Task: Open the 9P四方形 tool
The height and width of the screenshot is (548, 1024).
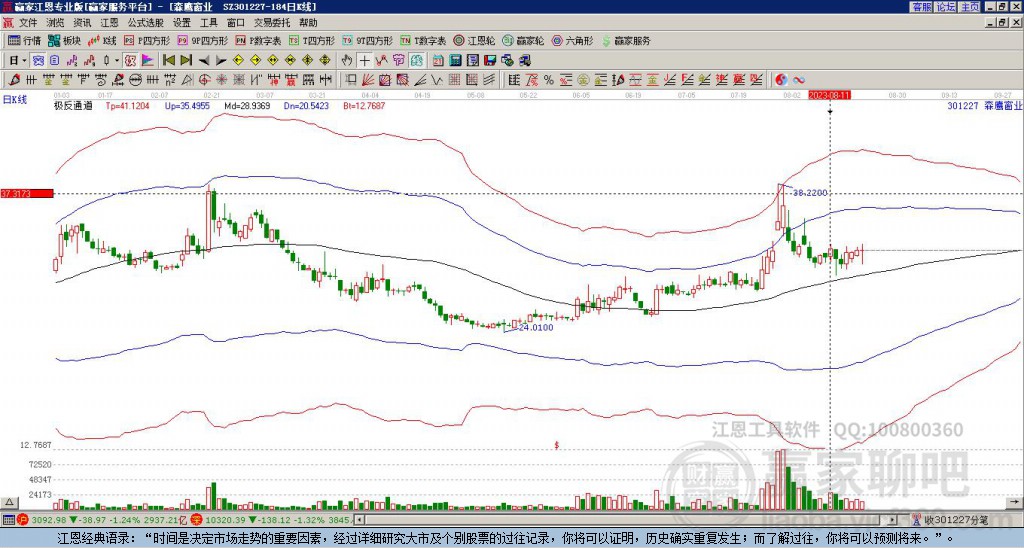Action: click(x=203, y=40)
